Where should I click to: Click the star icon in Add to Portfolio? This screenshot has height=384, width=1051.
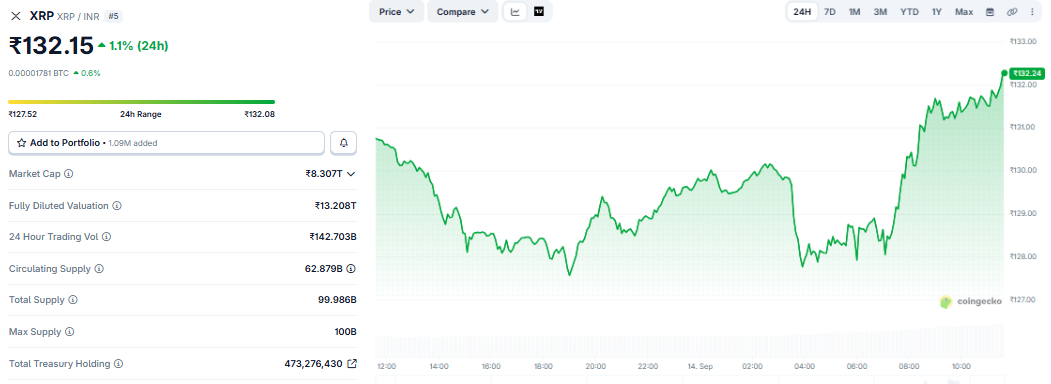click(21, 143)
